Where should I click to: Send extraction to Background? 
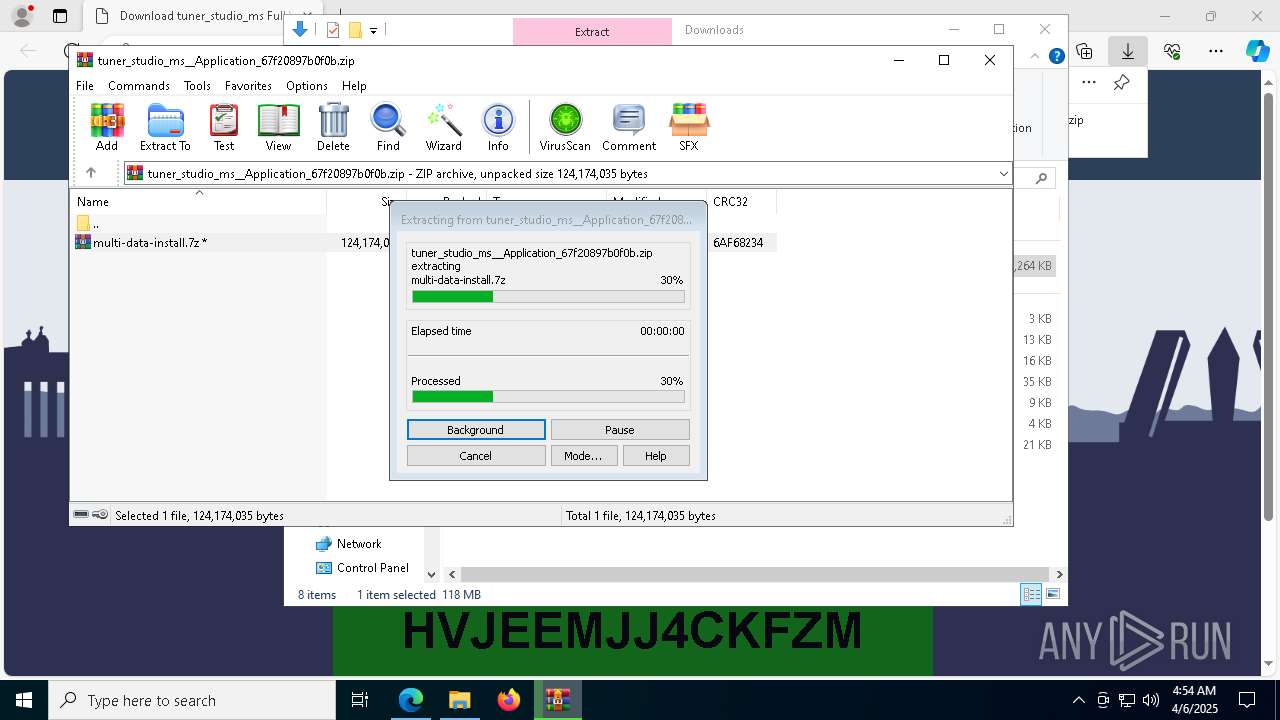(476, 430)
